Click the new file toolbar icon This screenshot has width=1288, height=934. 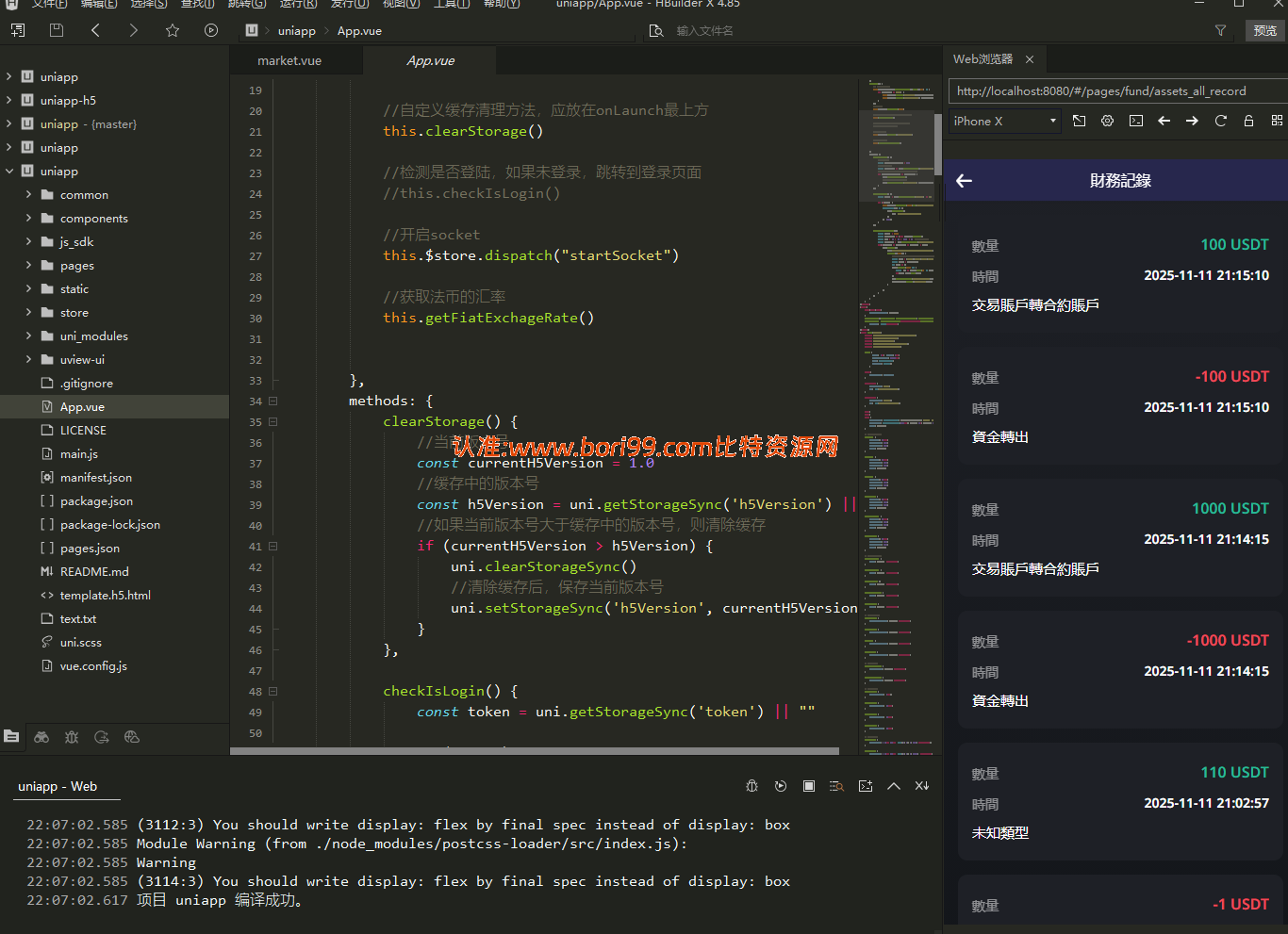pos(18,30)
